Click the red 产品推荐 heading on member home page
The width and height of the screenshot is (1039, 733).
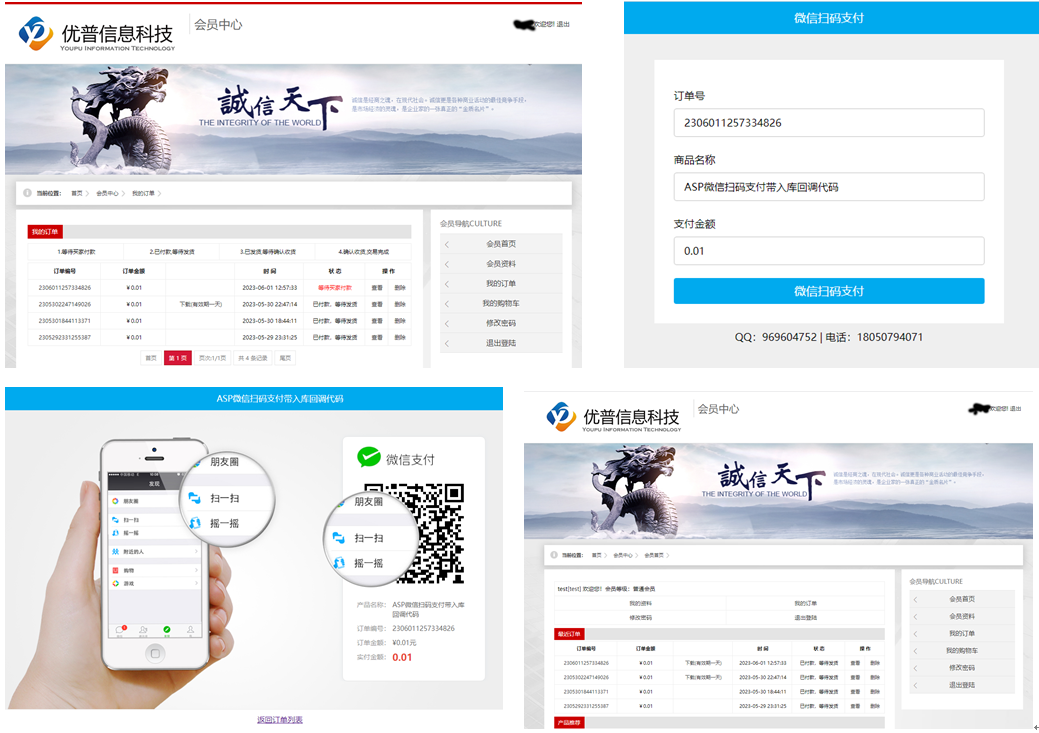click(x=569, y=722)
